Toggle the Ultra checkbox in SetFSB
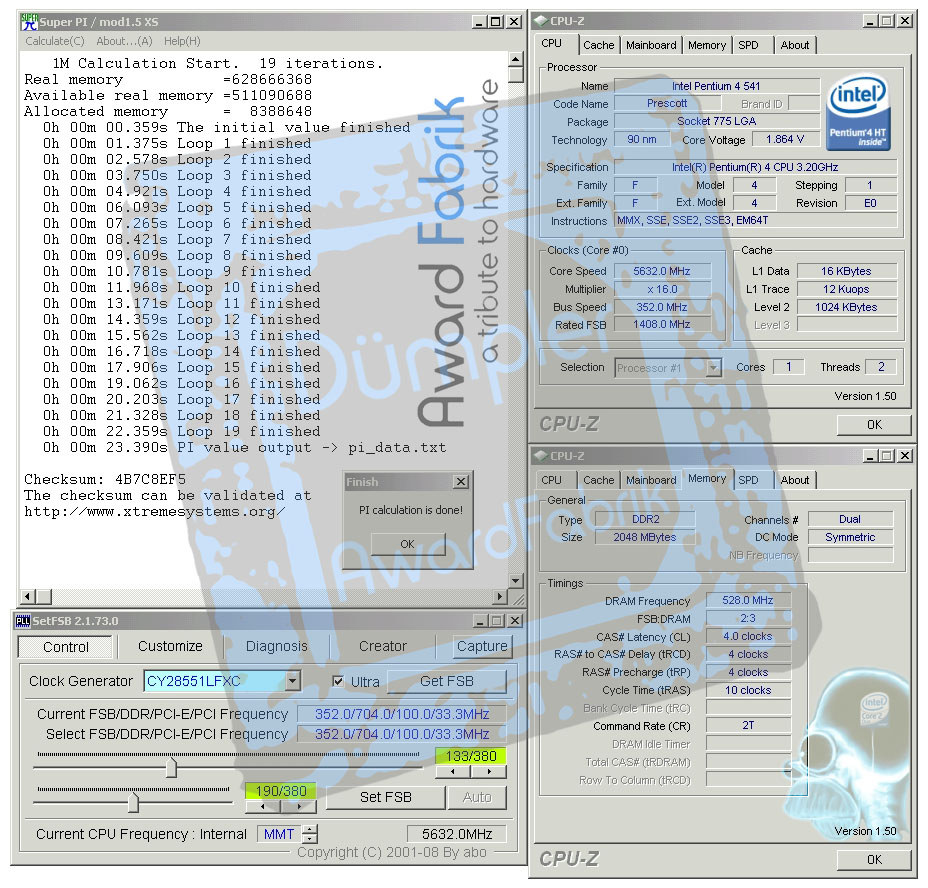Image resolution: width=928 pixels, height=888 pixels. click(338, 681)
